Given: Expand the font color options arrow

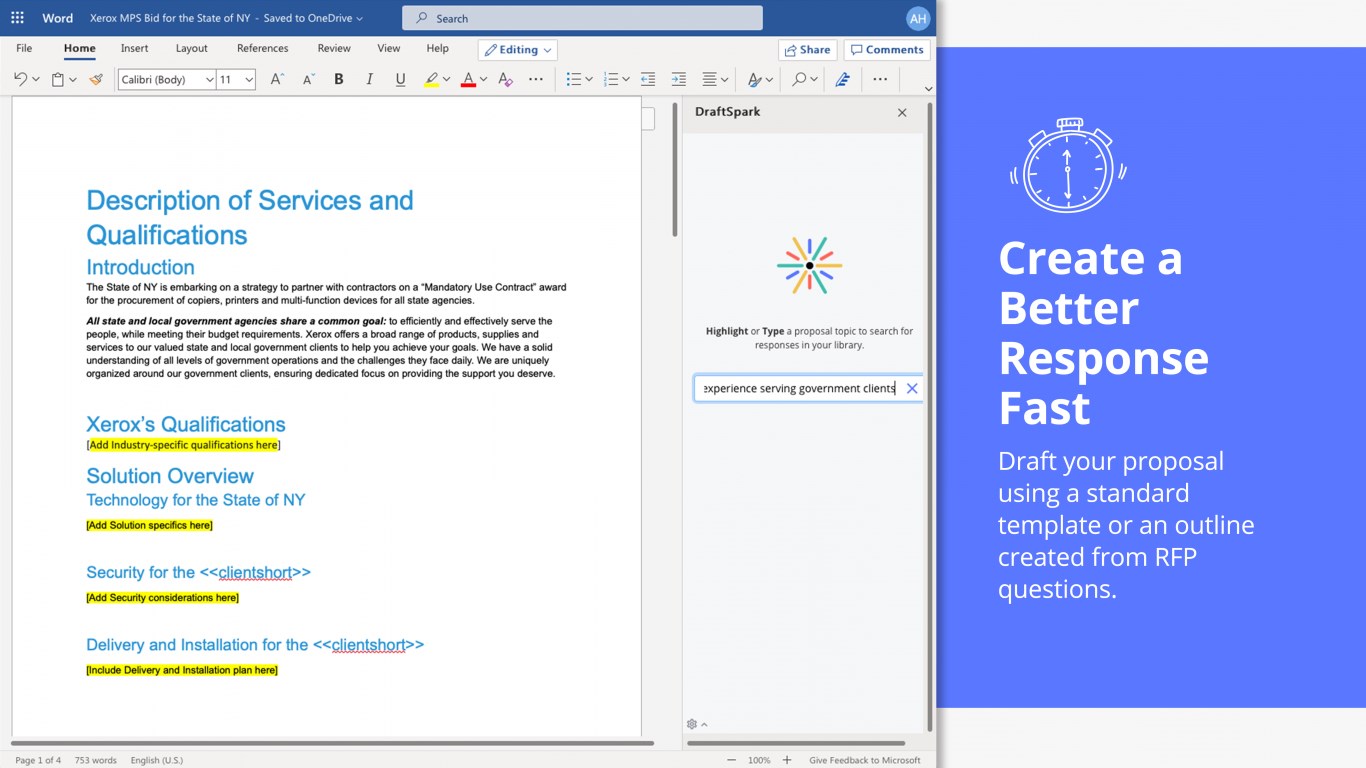Looking at the screenshot, I should pyautogui.click(x=483, y=79).
